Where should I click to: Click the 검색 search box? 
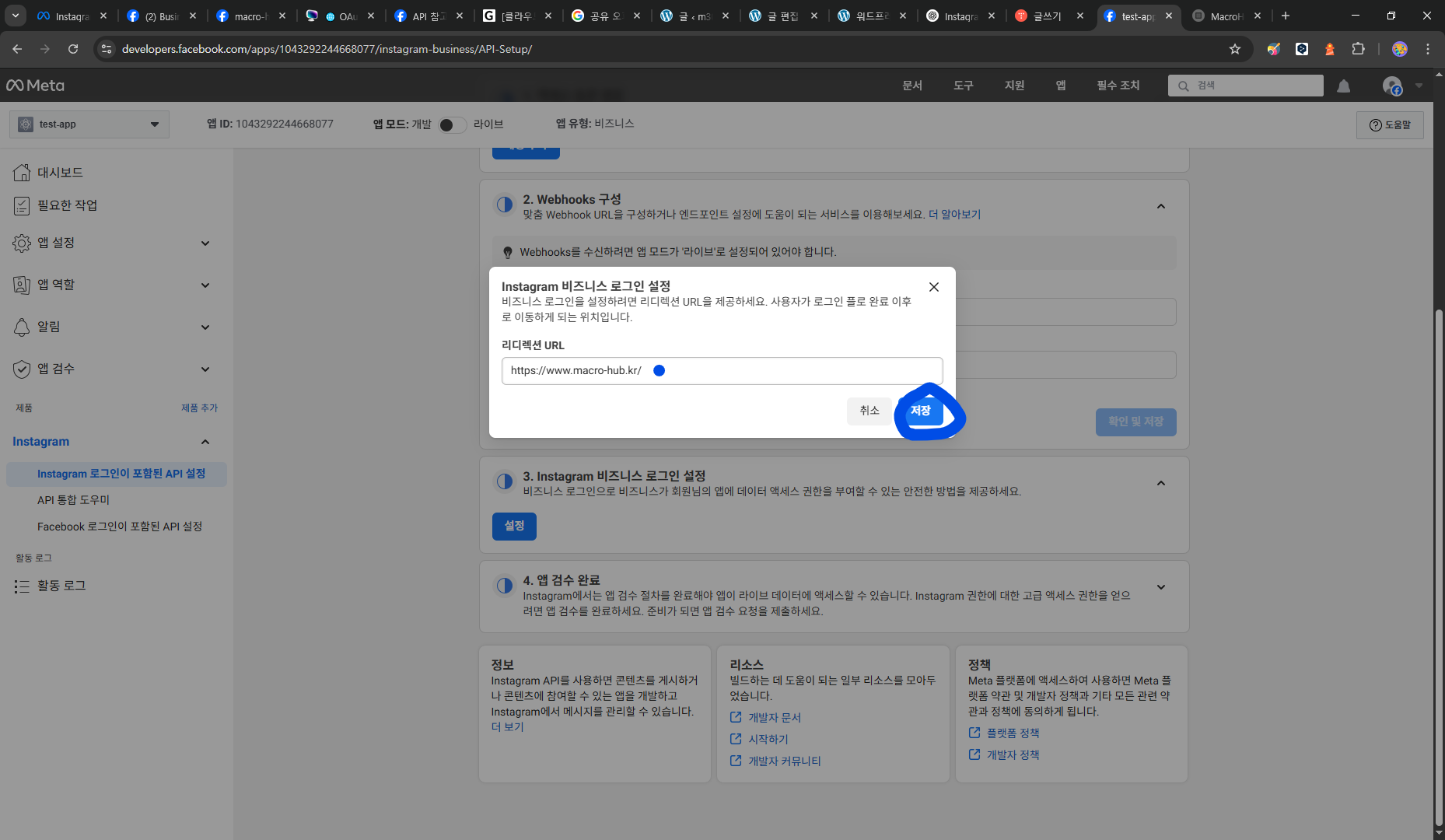1245,86
